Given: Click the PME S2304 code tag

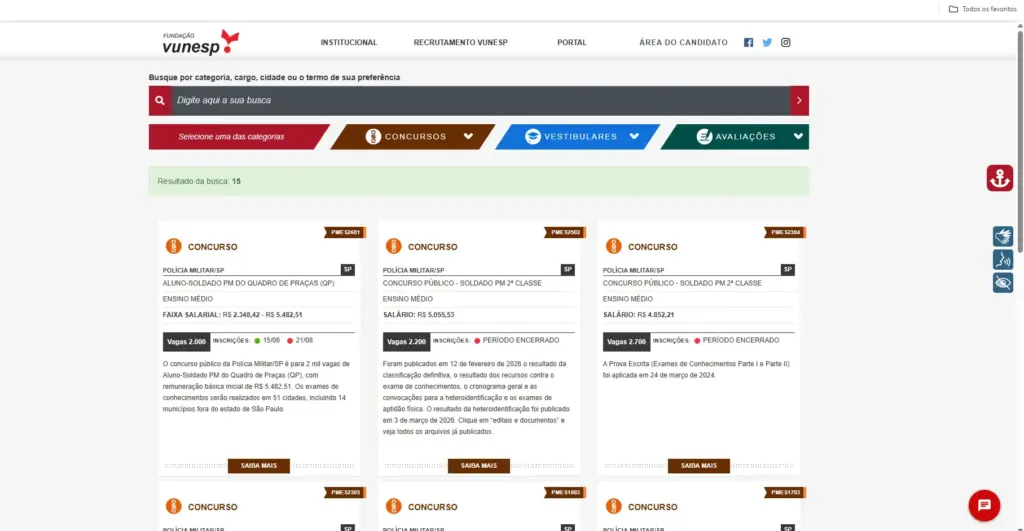Looking at the screenshot, I should [786, 233].
